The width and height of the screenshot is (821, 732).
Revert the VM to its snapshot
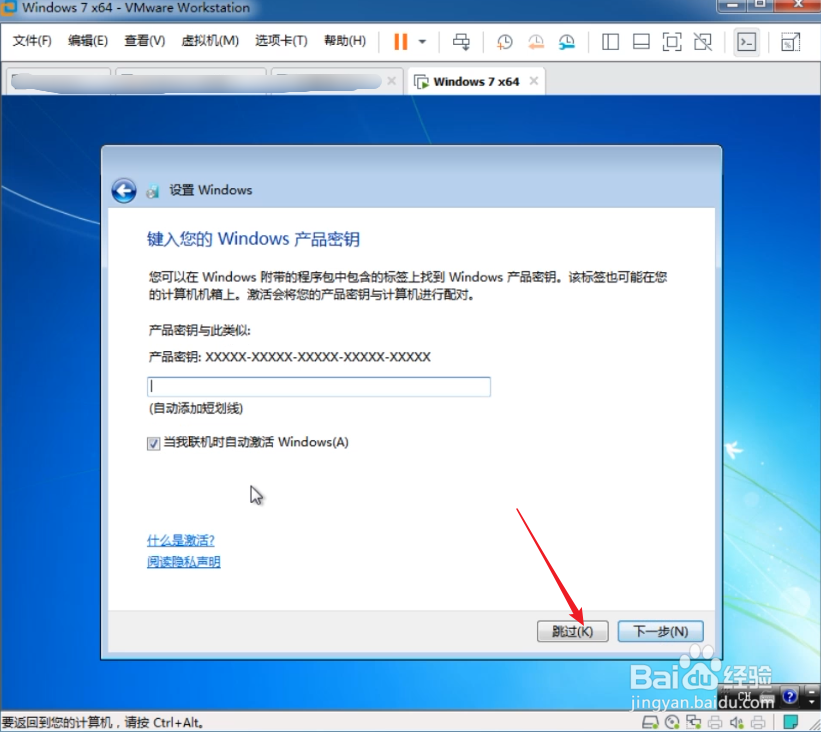[x=536, y=42]
